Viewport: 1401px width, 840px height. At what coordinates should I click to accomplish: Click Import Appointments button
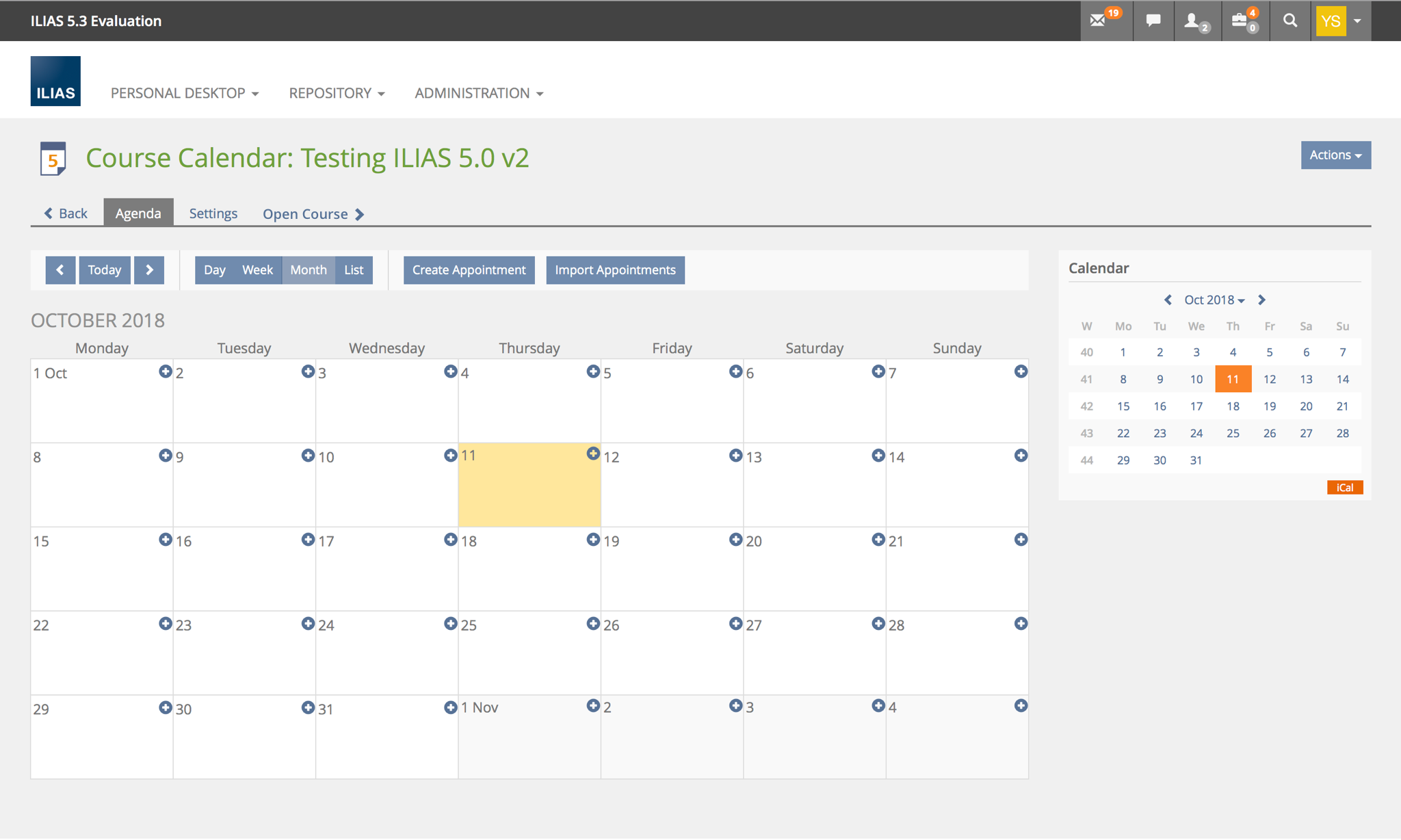(x=615, y=270)
